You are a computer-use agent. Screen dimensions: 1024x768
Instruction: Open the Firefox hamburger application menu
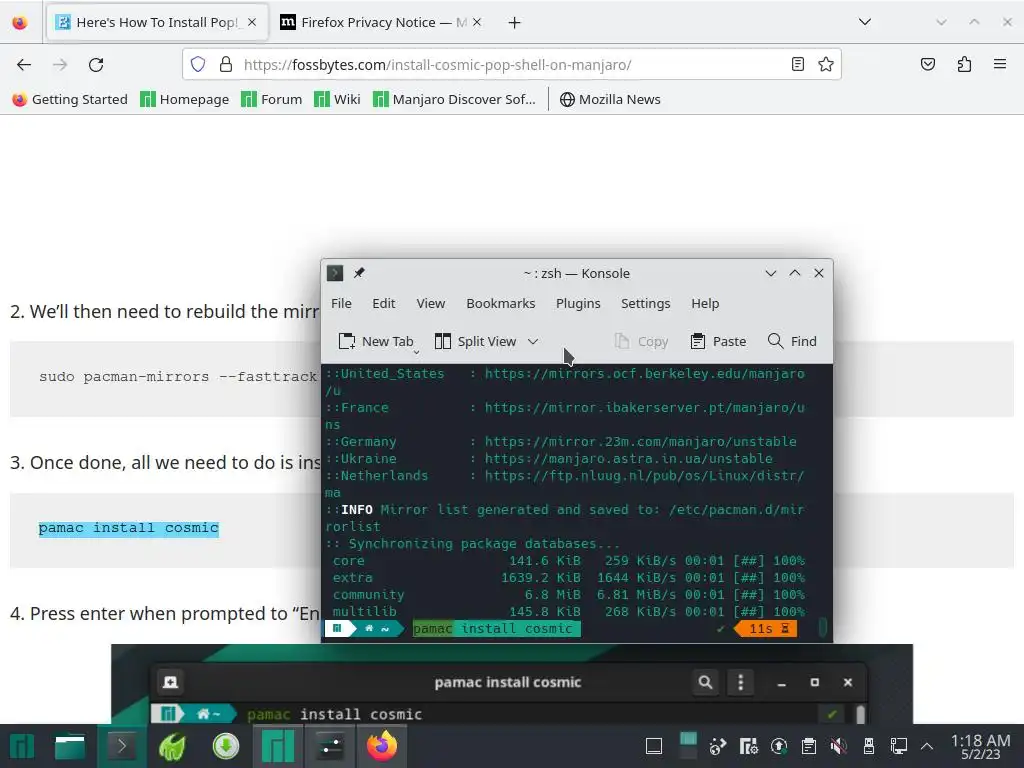click(x=1000, y=64)
